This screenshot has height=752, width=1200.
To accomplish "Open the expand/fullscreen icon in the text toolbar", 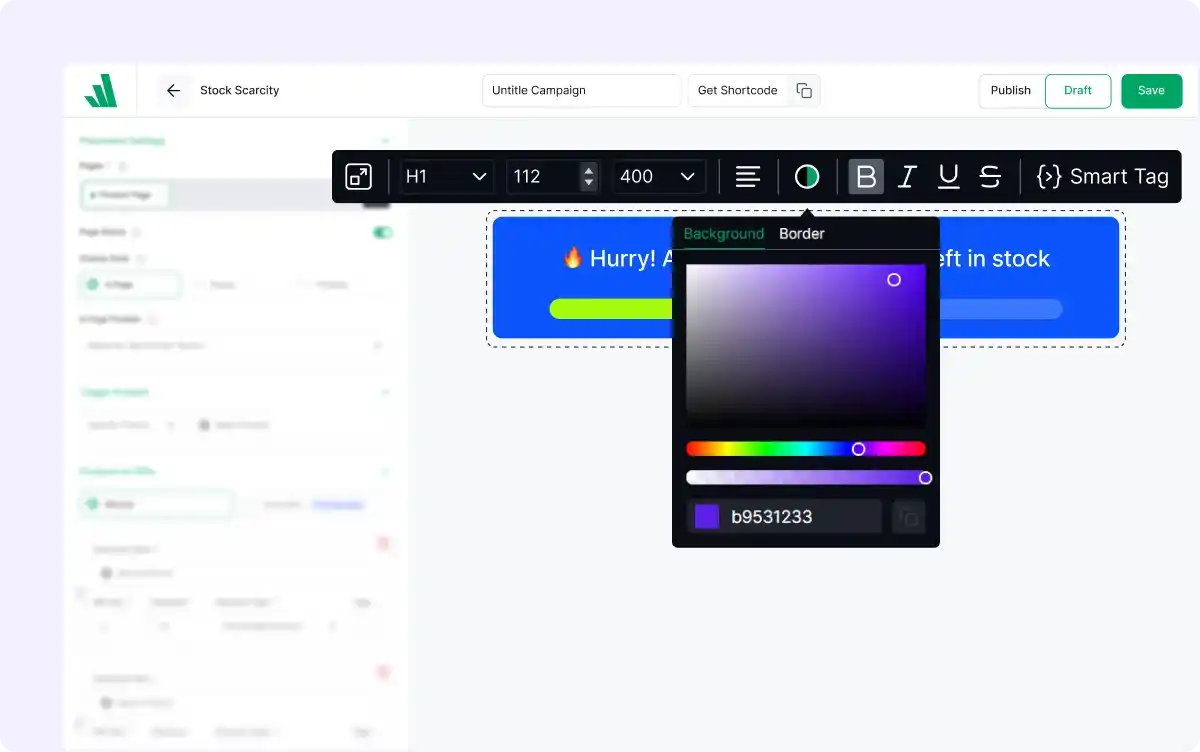I will 359,176.
